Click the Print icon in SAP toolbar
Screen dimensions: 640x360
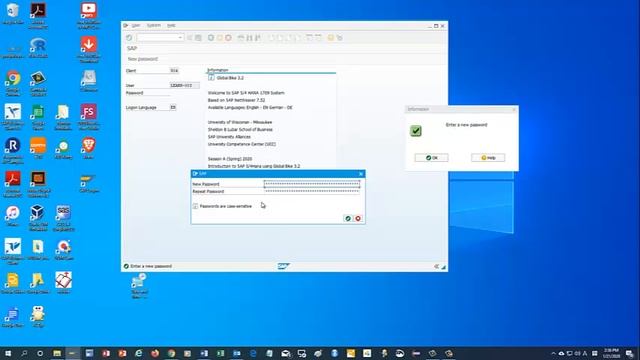(241, 38)
